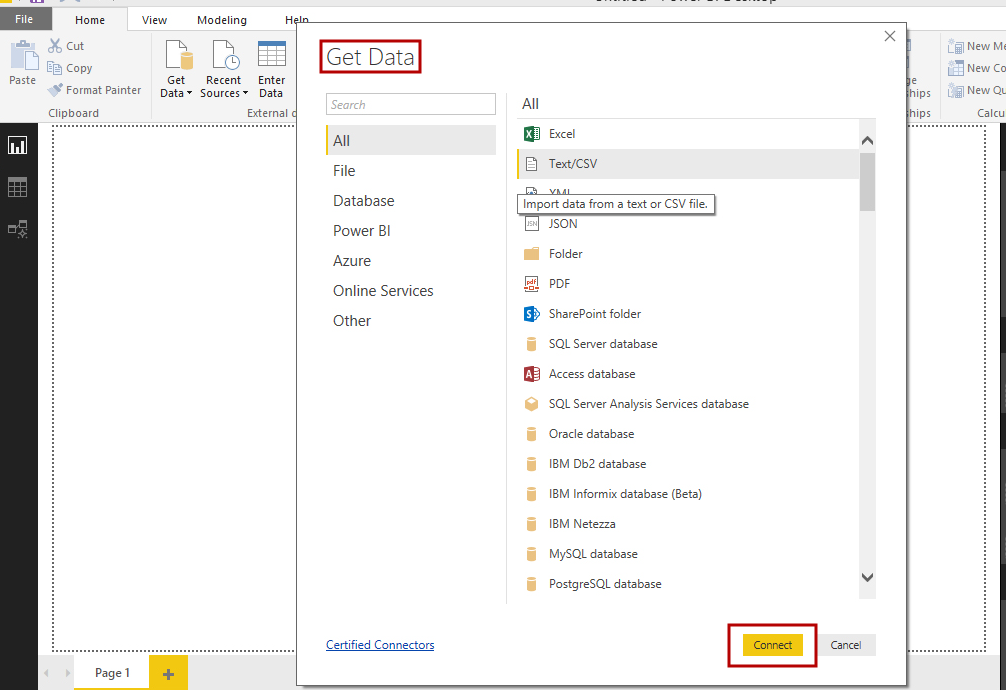Open the File menu
The image size is (1007, 690).
tap(24, 19)
